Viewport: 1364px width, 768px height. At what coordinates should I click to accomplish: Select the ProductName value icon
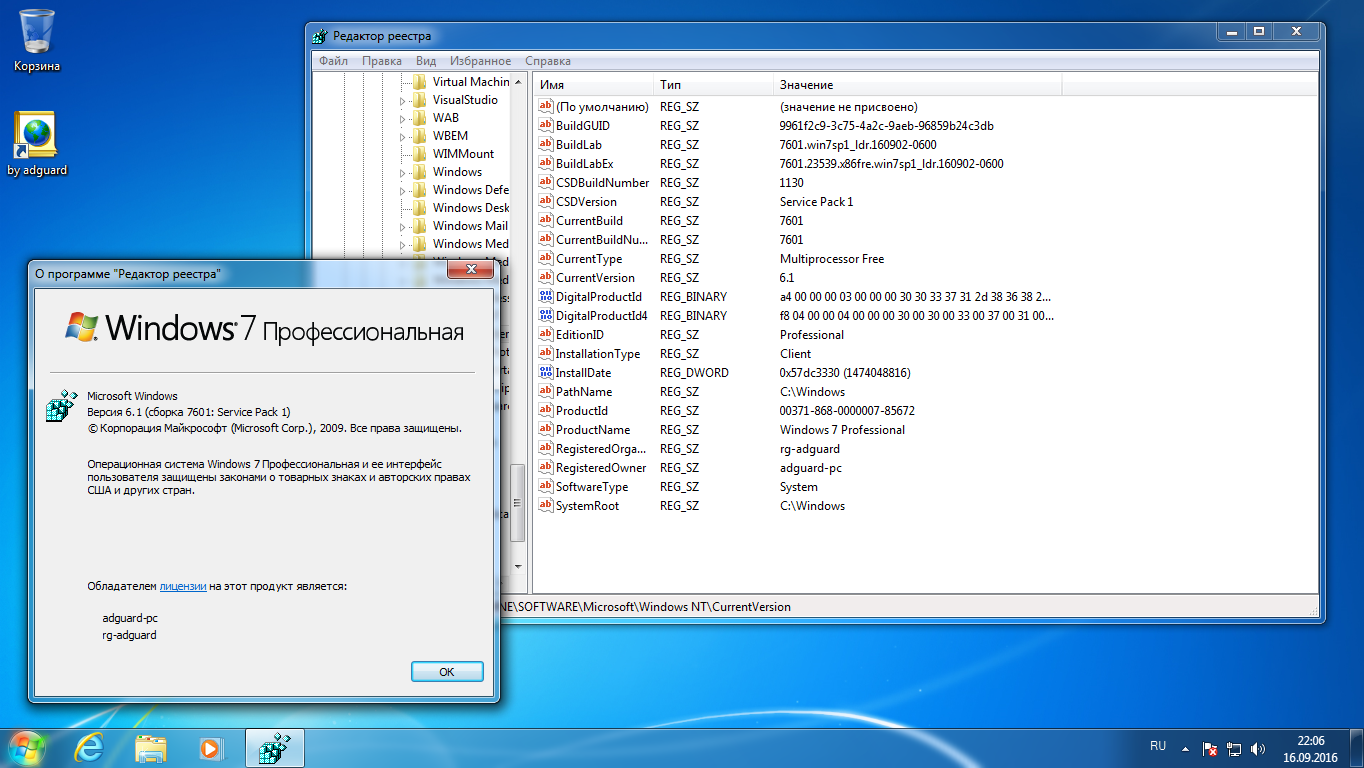545,430
